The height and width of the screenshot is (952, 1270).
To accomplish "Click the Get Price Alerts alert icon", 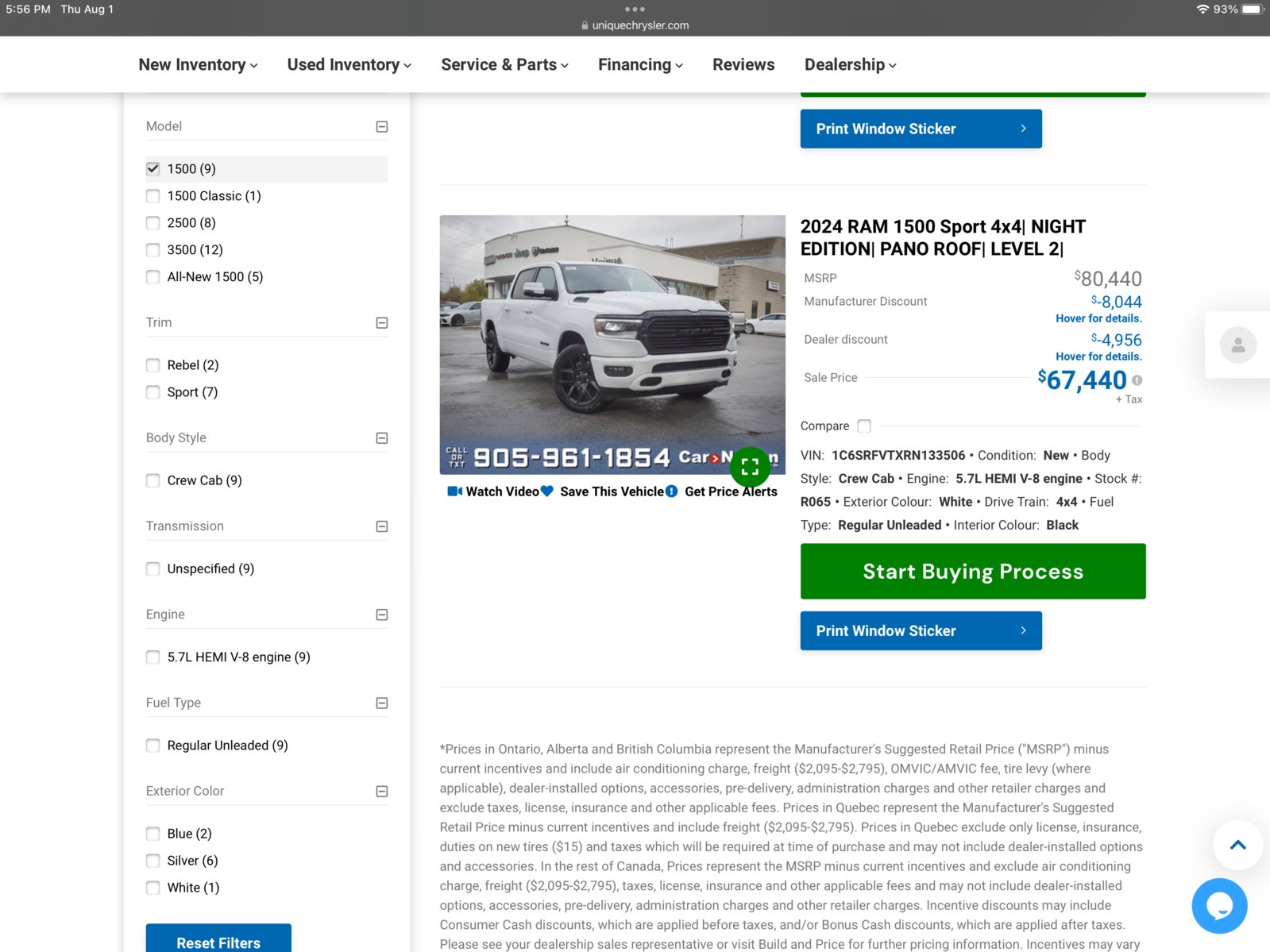I will (x=671, y=491).
